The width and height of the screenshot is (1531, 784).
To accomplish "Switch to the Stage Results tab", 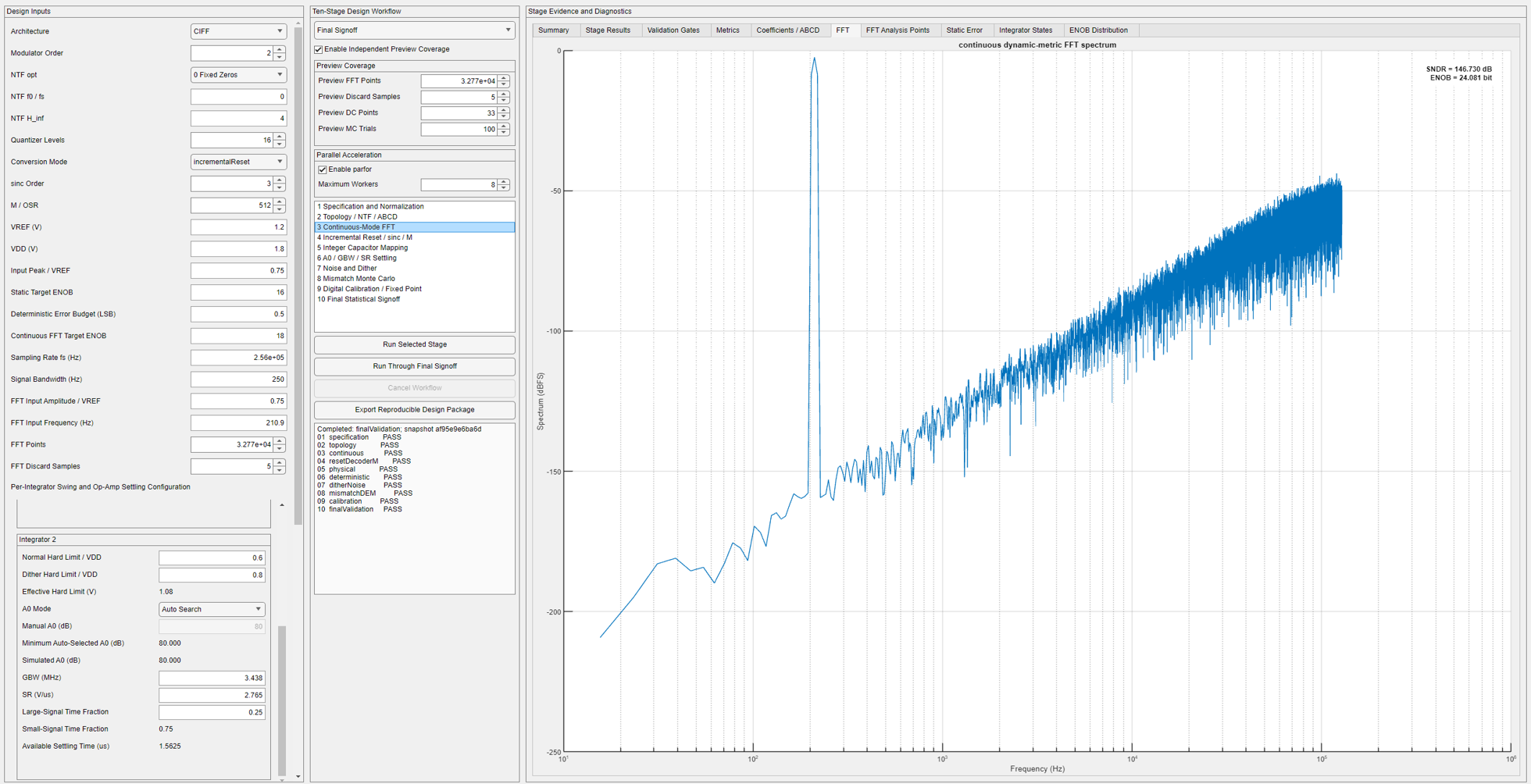I will click(x=608, y=30).
